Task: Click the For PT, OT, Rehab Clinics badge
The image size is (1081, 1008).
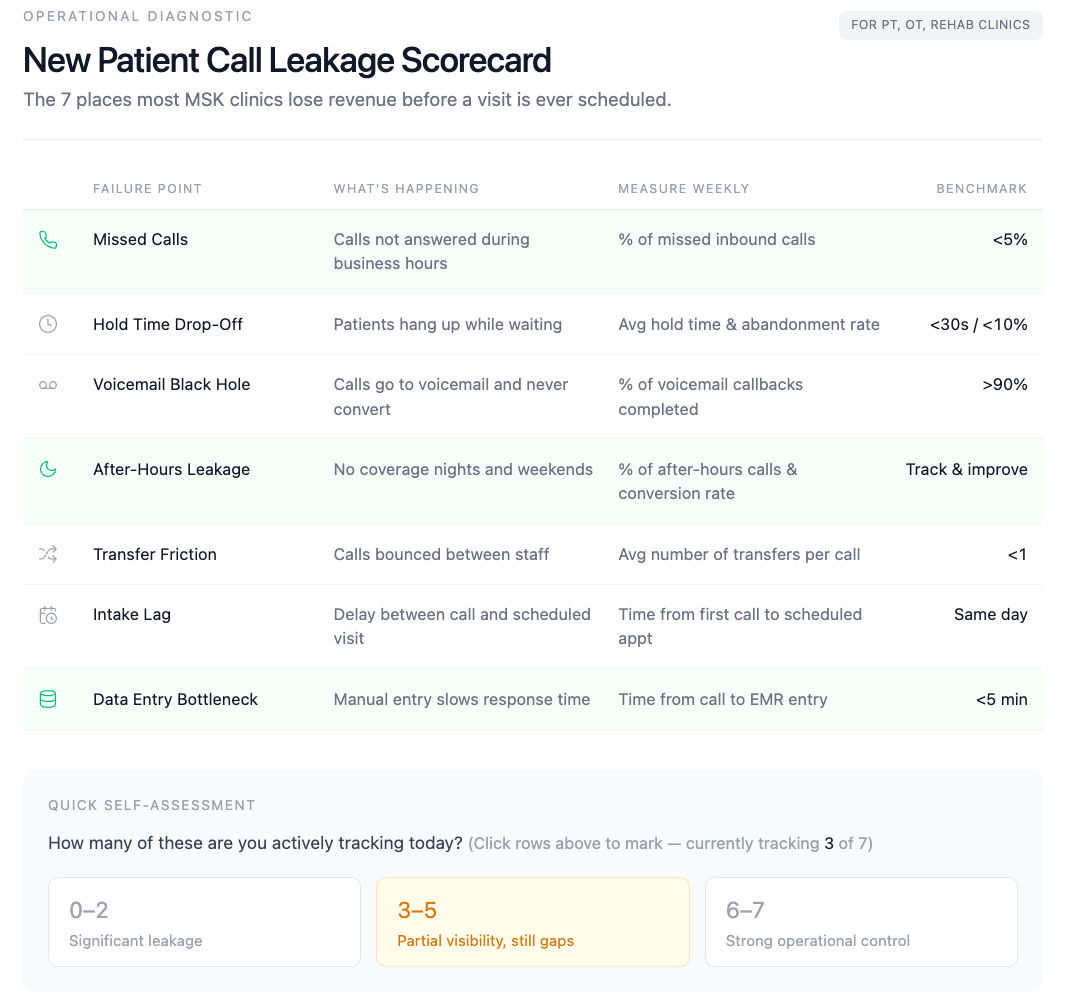Action: [940, 25]
